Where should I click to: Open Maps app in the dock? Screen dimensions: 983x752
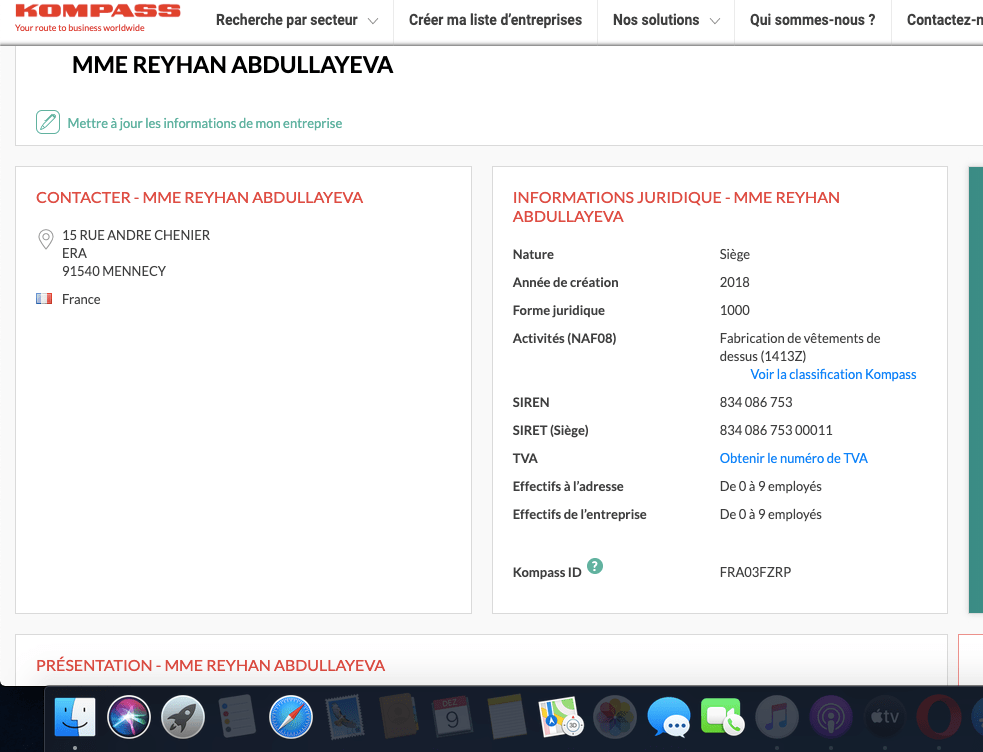pyautogui.click(x=559, y=716)
